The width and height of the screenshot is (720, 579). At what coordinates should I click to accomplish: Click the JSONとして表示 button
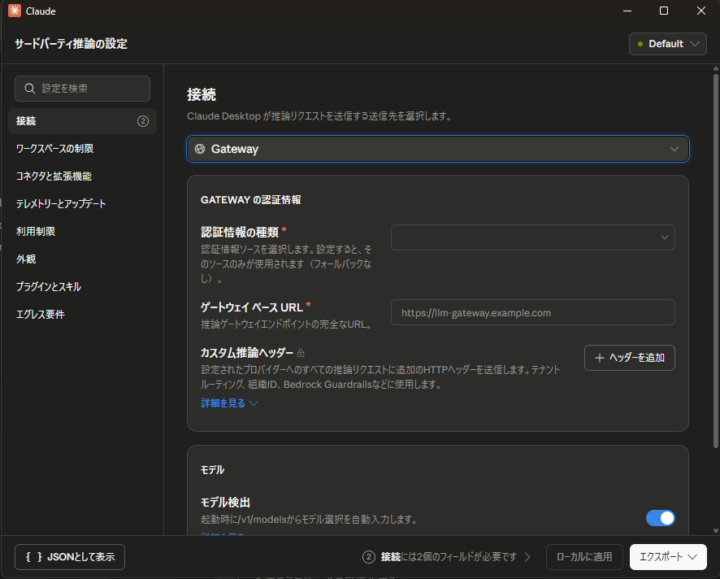70,557
